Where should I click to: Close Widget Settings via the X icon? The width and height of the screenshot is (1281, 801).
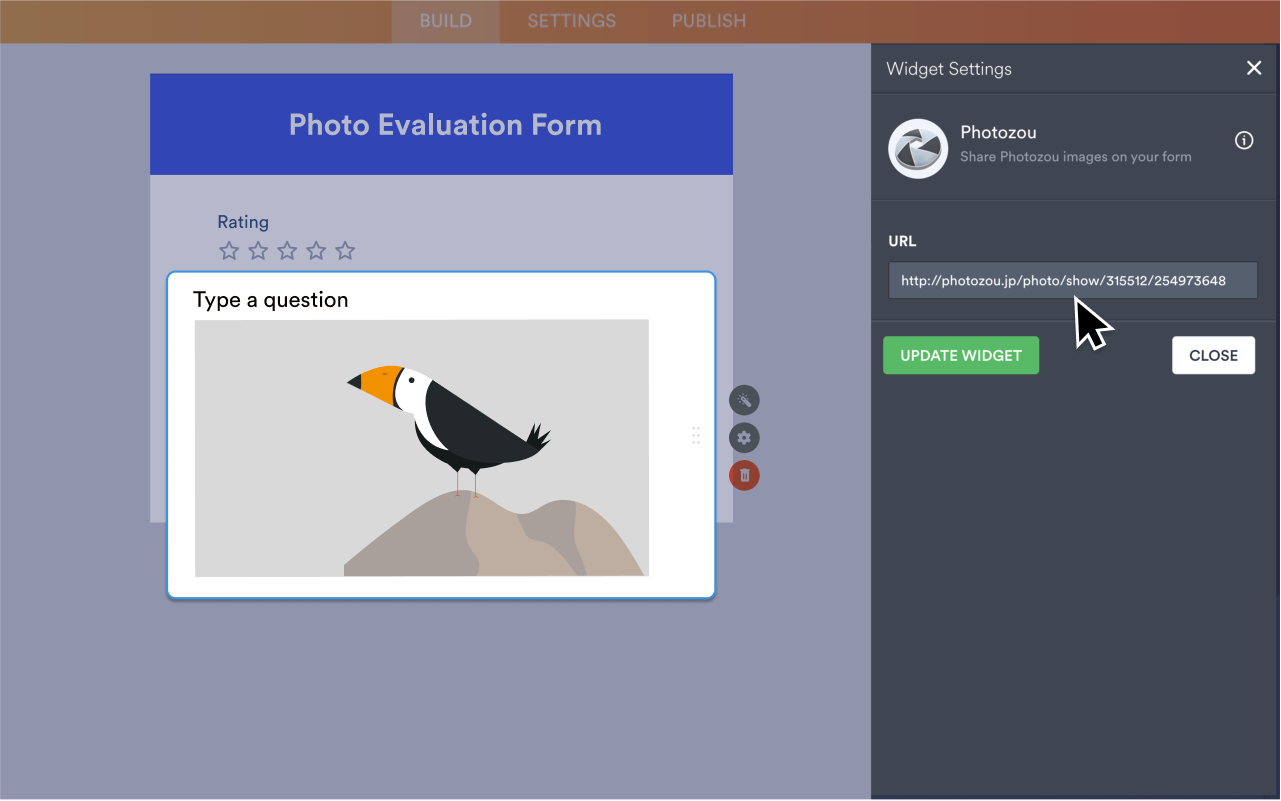[1254, 68]
